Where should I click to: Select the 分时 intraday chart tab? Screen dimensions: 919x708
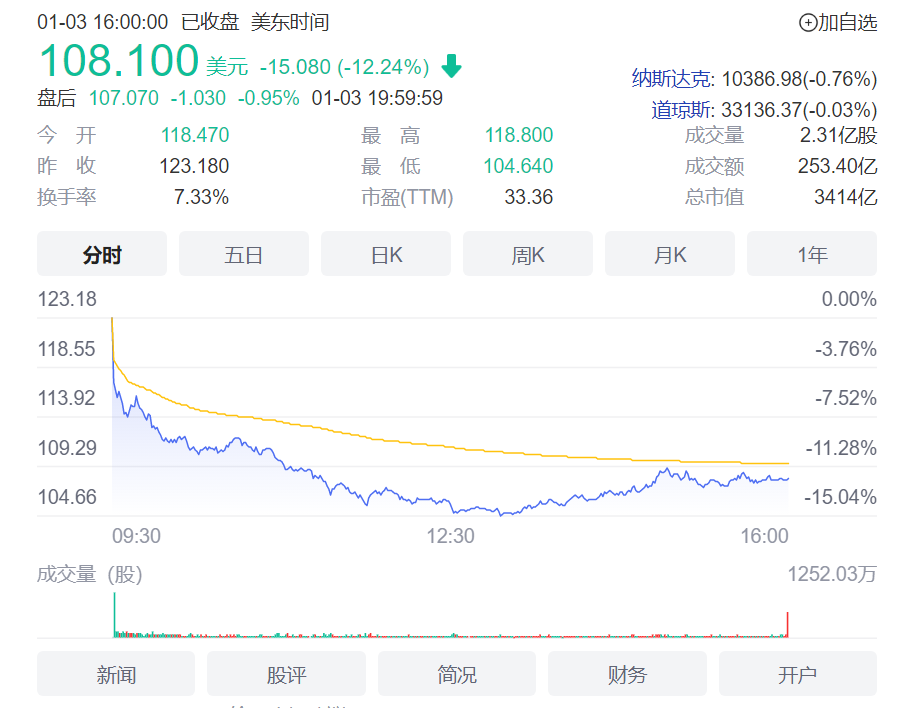[101, 254]
